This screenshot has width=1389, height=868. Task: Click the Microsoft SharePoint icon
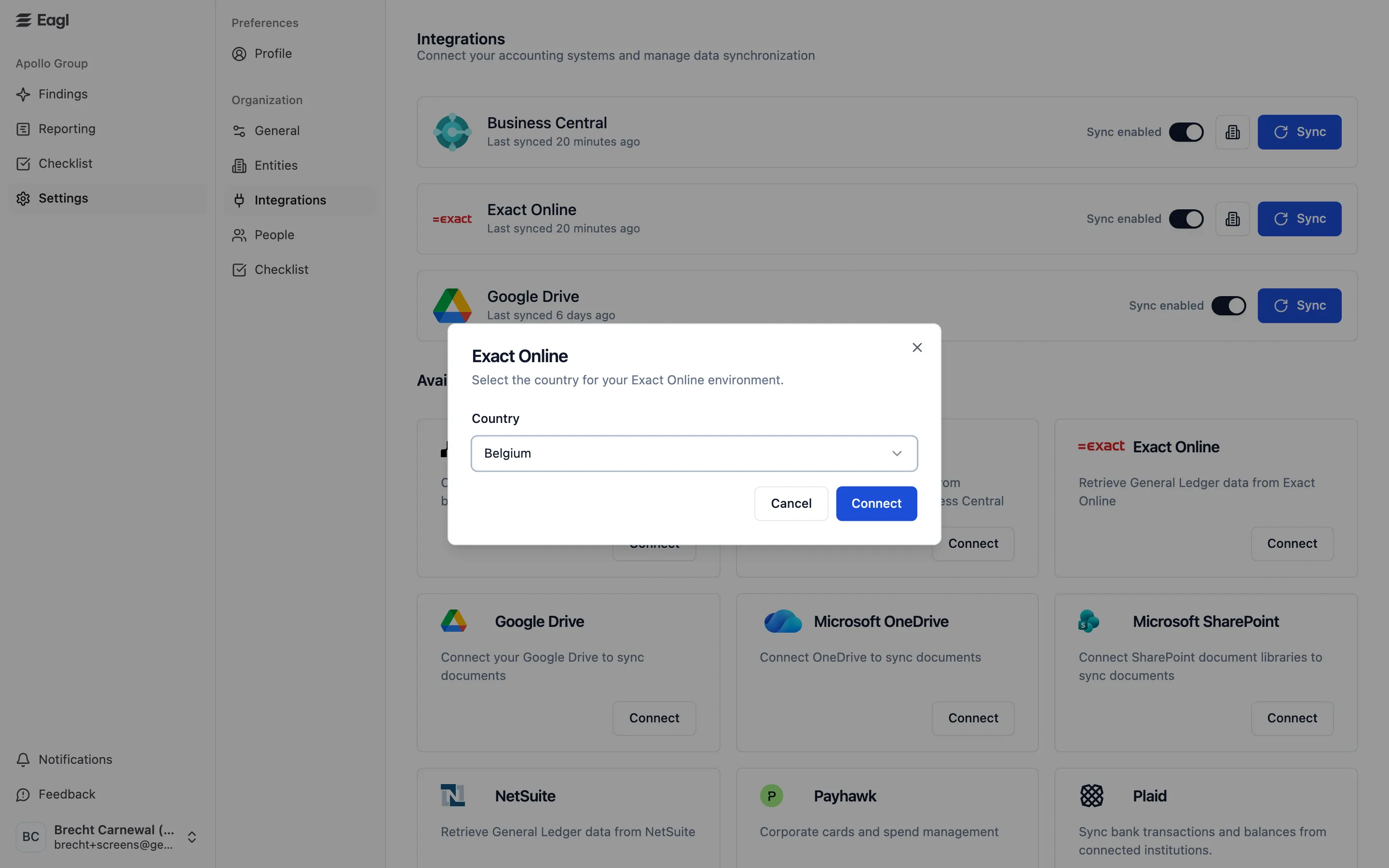(1088, 621)
